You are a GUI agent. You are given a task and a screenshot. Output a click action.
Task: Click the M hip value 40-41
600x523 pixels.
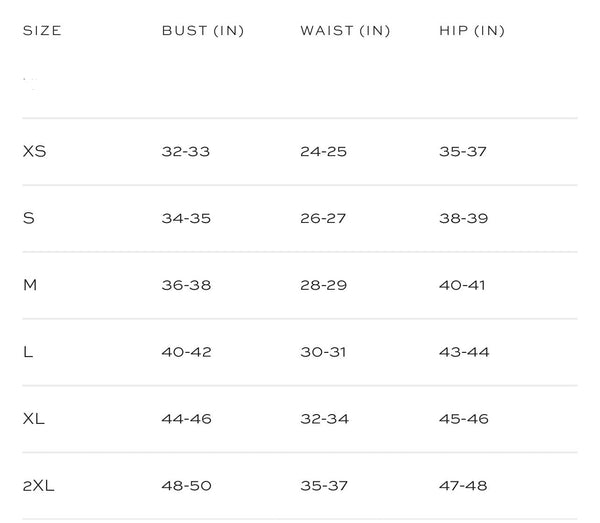coord(462,285)
